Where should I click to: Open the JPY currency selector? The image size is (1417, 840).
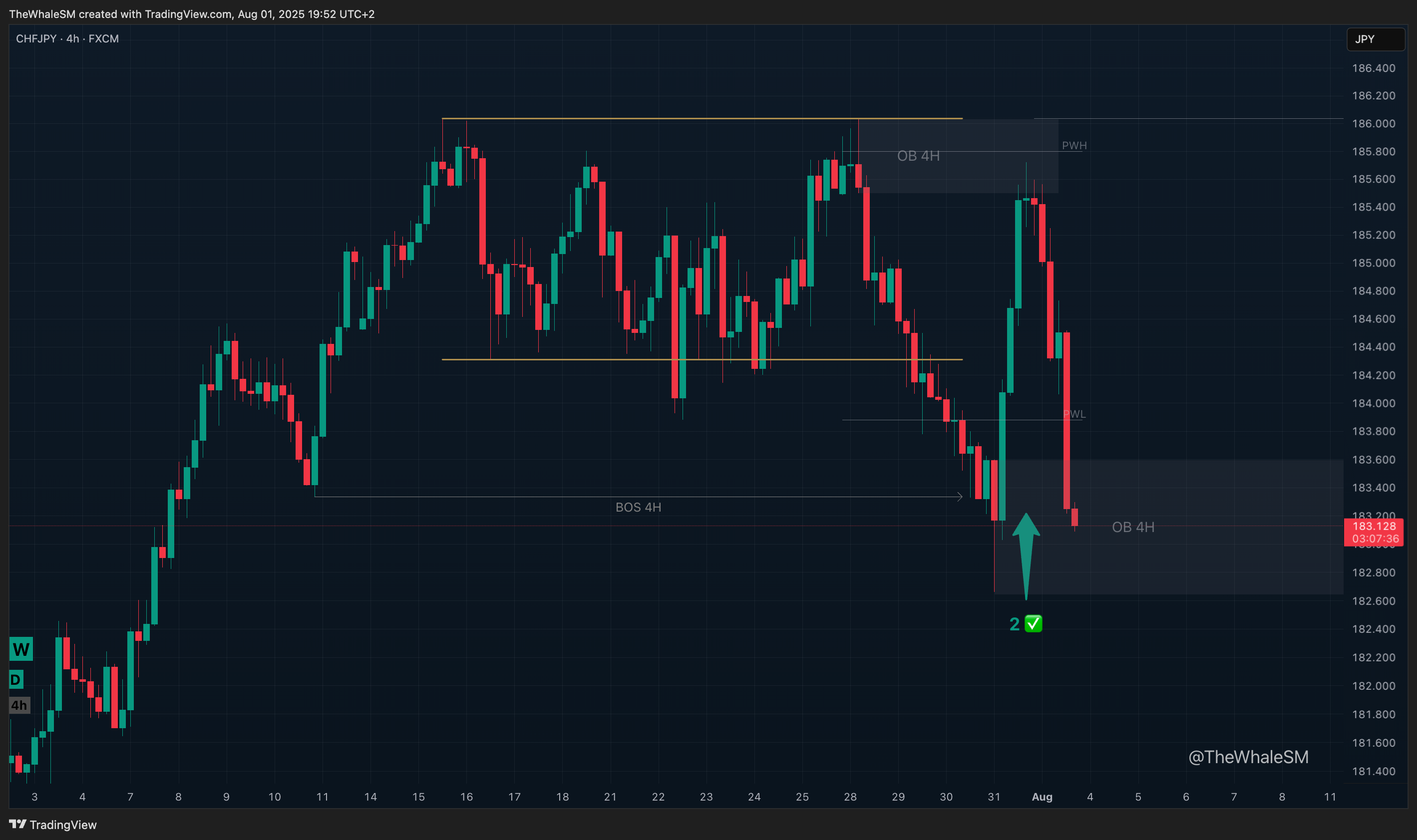click(1375, 39)
